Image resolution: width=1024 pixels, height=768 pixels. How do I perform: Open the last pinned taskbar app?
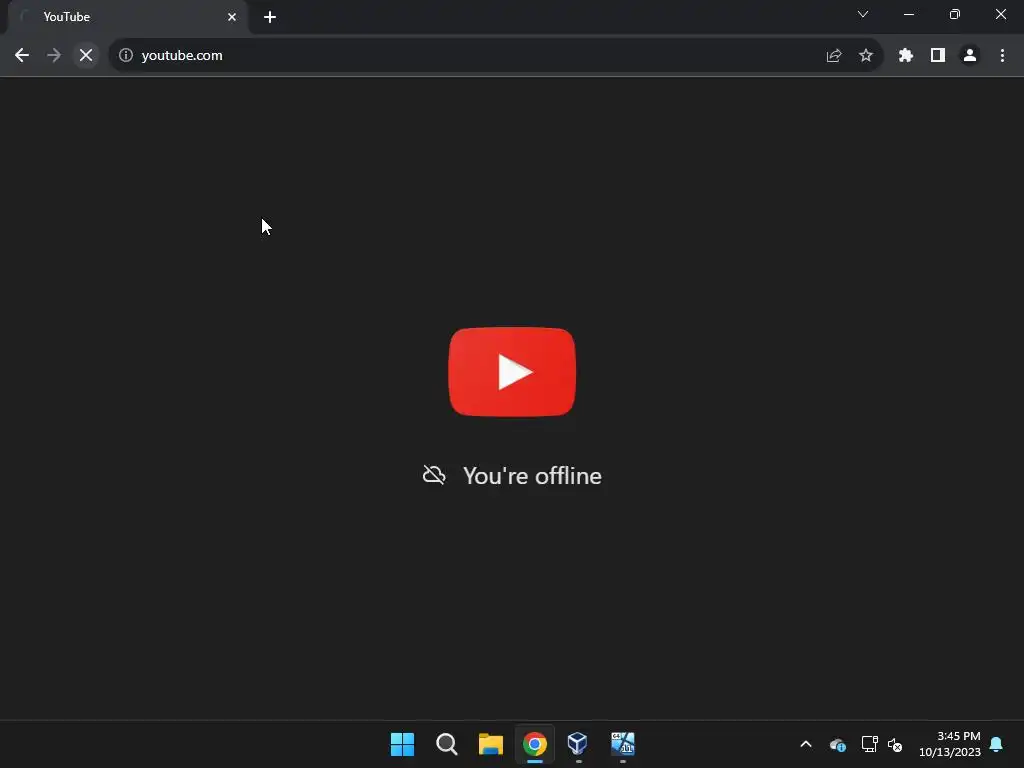point(623,744)
